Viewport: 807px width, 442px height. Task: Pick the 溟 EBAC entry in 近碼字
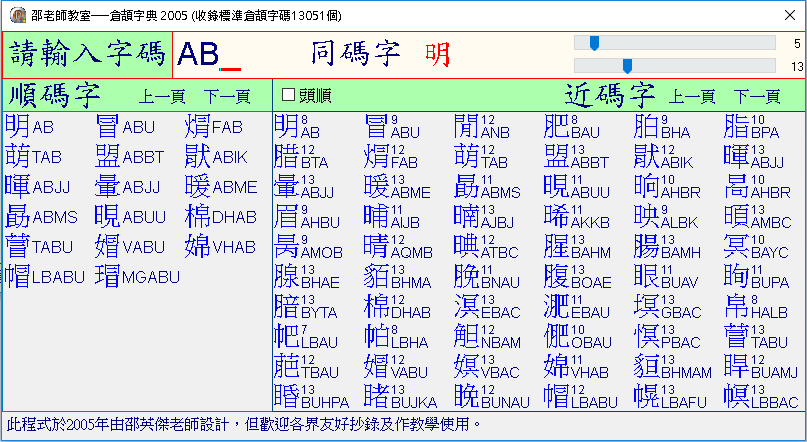click(487, 306)
